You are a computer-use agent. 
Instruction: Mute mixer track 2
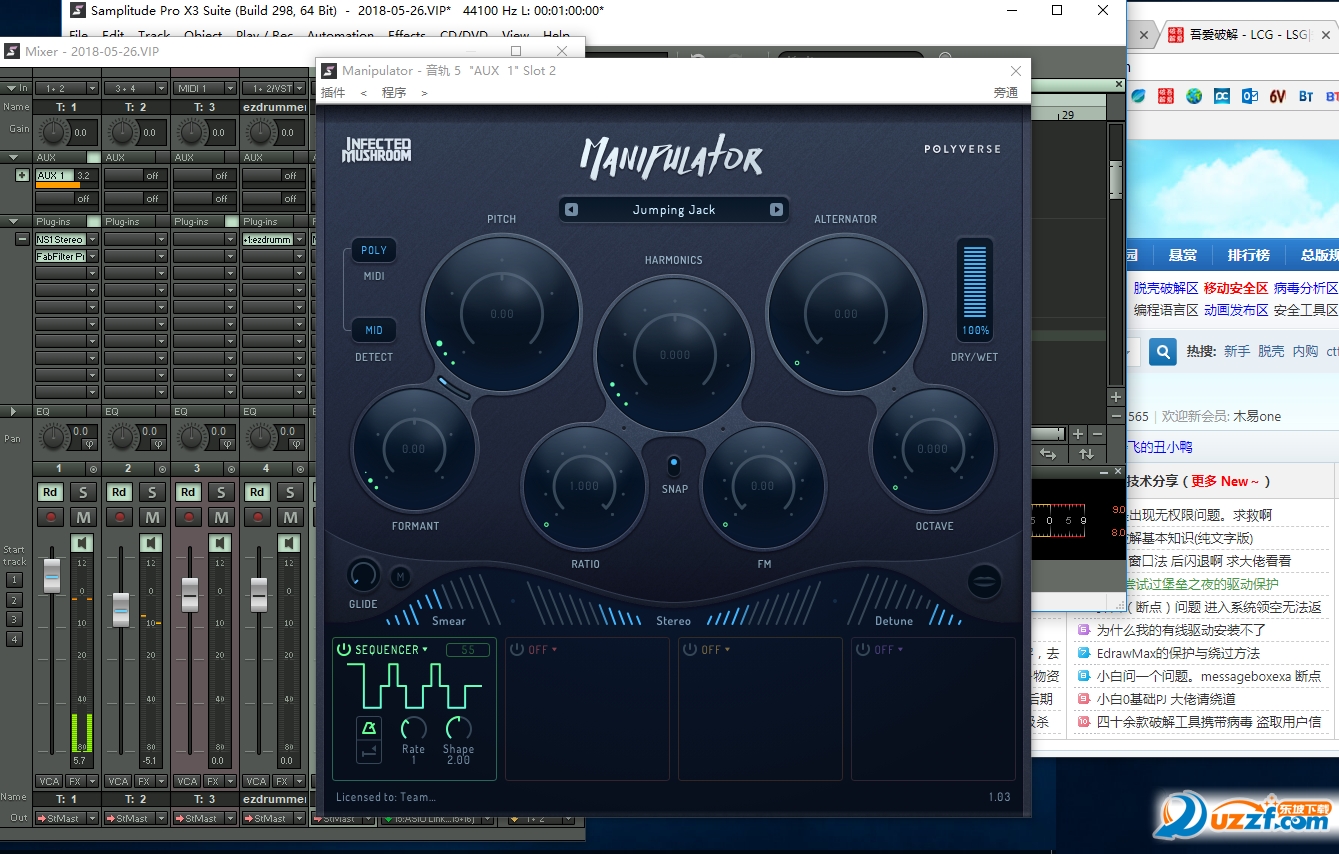[x=152, y=517]
